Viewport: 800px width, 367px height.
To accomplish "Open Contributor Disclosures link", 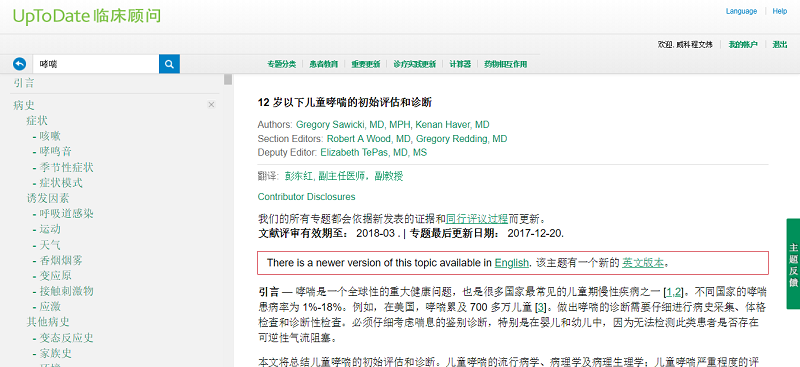I will 306,197.
